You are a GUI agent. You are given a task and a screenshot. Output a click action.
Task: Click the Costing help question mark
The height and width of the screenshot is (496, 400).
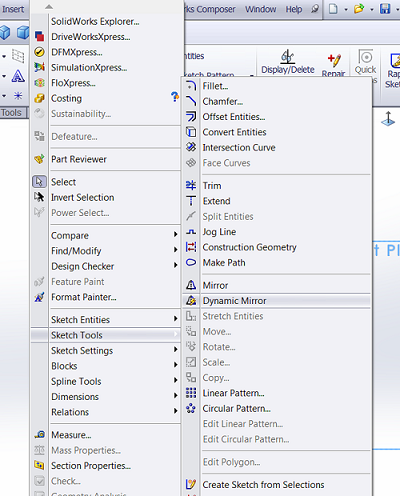click(175, 97)
